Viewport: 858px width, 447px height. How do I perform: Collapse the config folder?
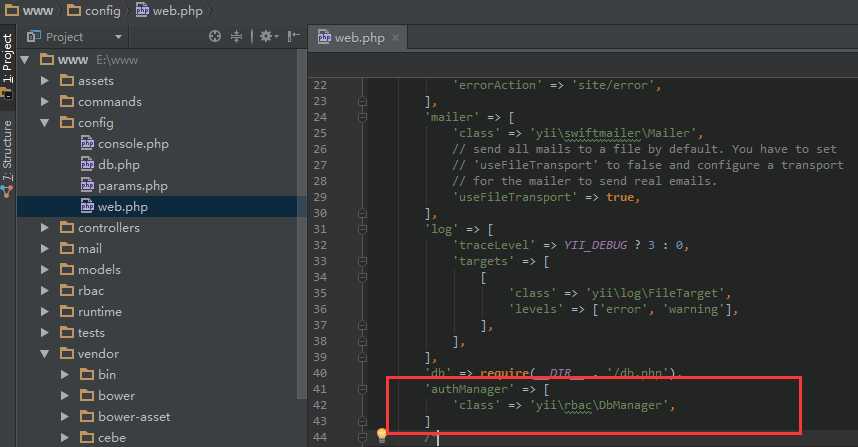click(45, 123)
